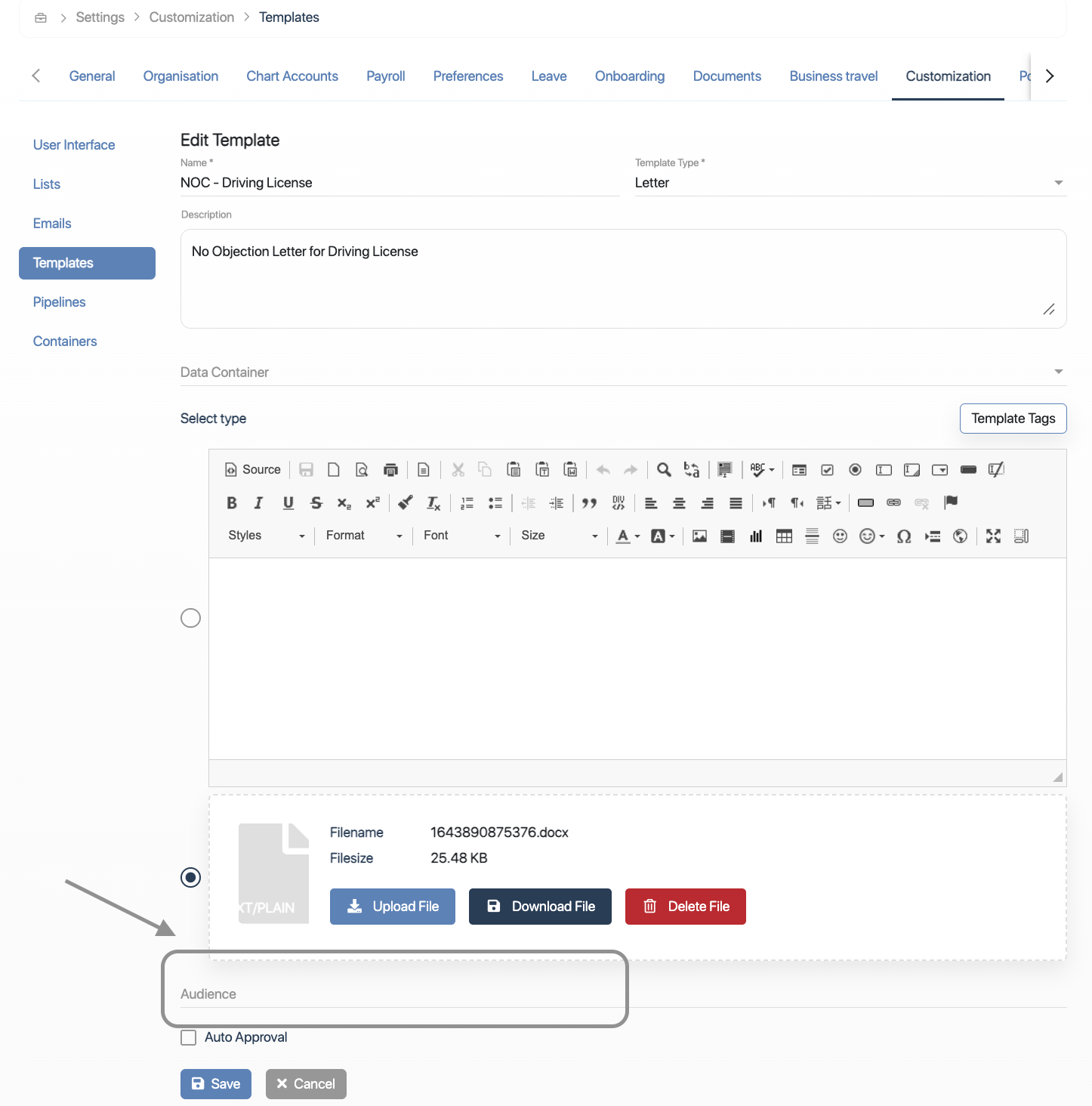Insert an image via the toolbar icon
Screen dimensions: 1092x1106
click(x=699, y=536)
